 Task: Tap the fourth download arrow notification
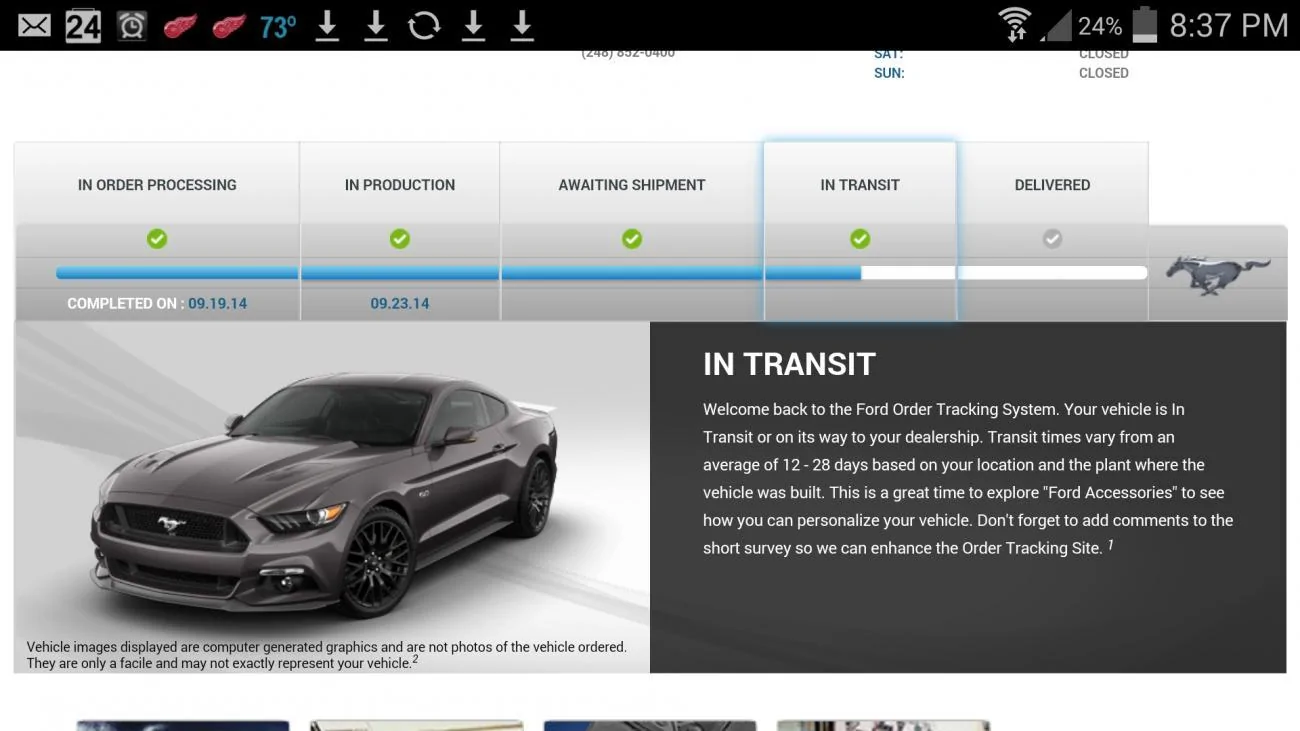coord(522,25)
